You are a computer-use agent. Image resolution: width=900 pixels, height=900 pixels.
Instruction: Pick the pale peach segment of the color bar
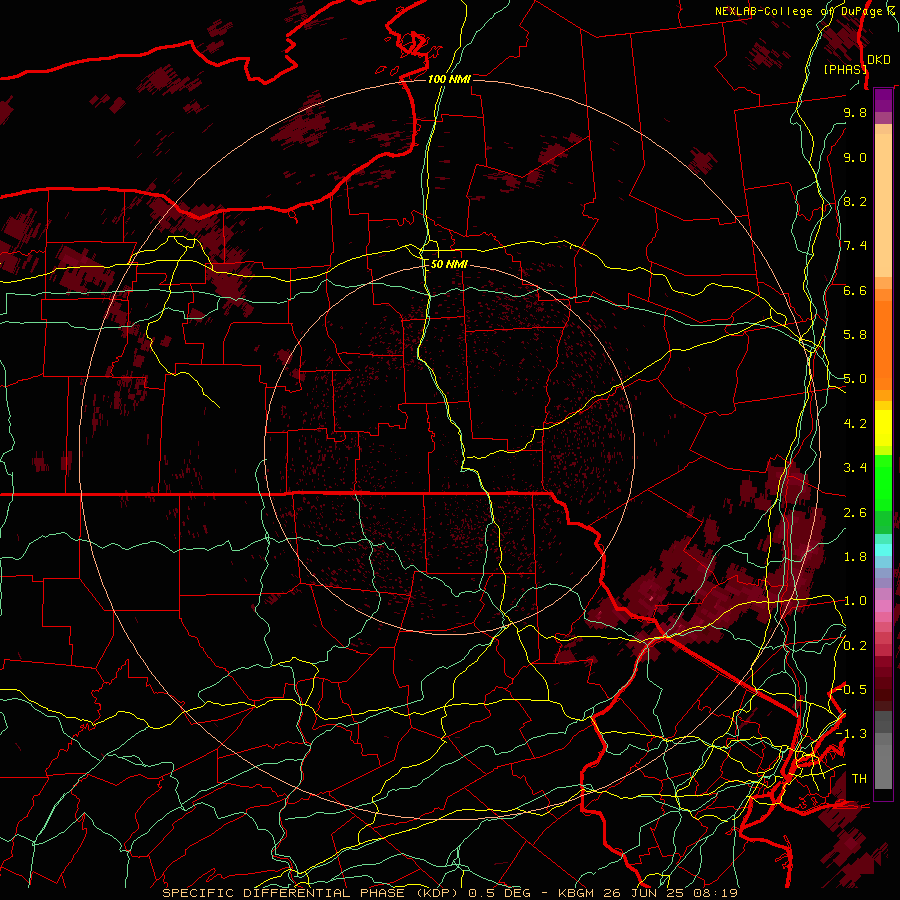883,205
